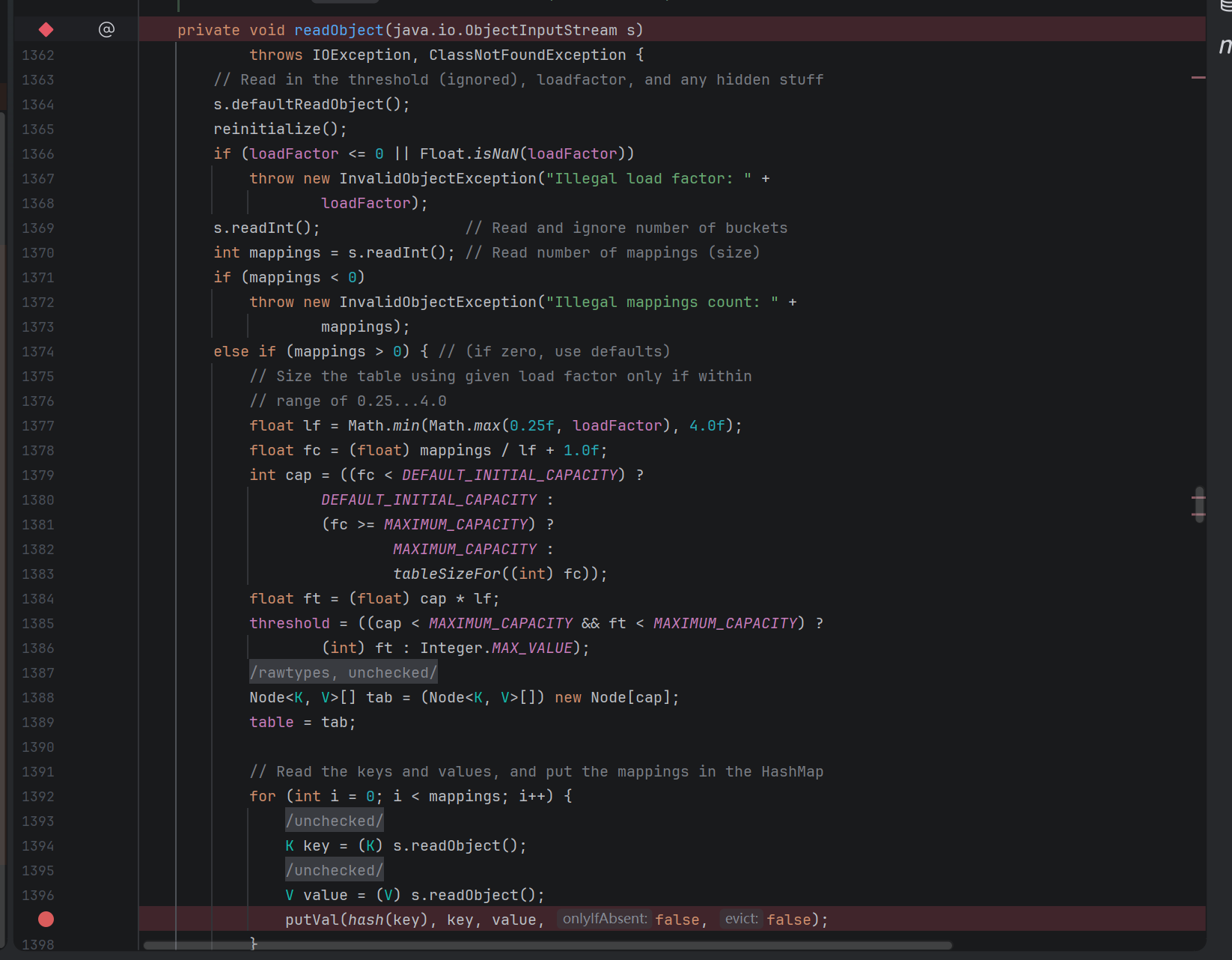Screen dimensions: 1232x960
Task: Click the putVal method call
Action: point(312,920)
